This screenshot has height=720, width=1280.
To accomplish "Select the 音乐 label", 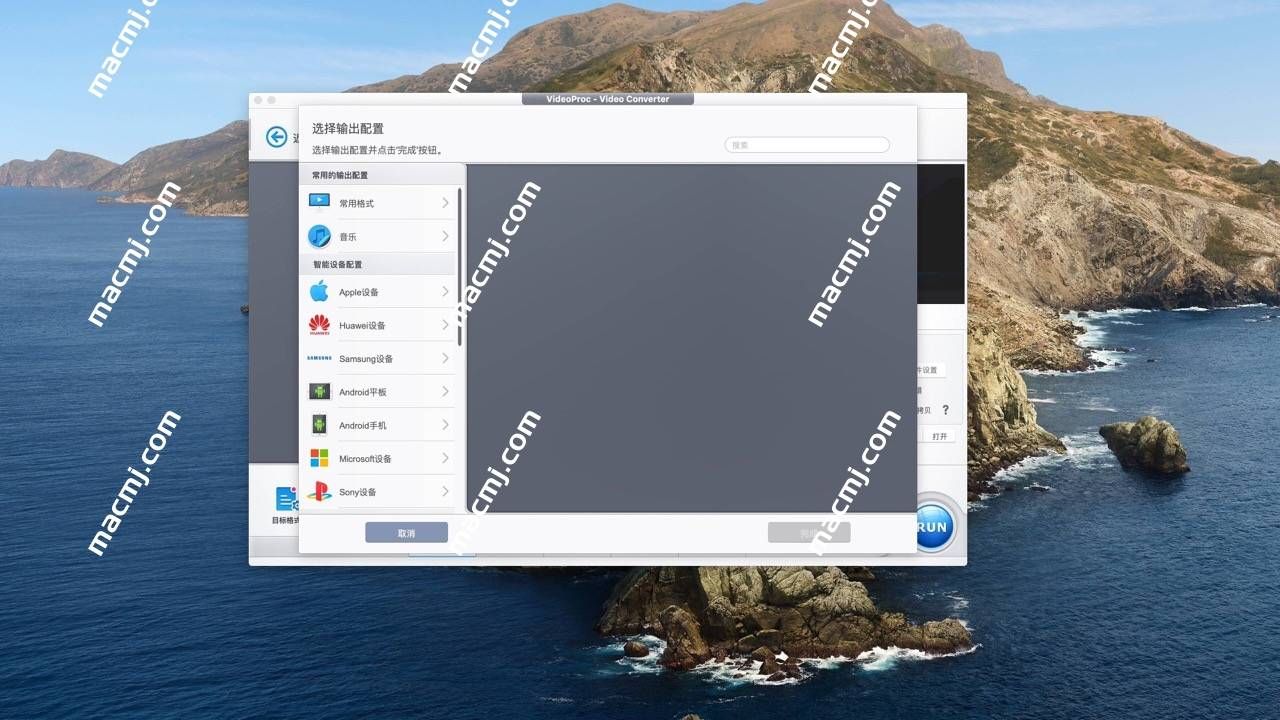I will click(x=347, y=237).
